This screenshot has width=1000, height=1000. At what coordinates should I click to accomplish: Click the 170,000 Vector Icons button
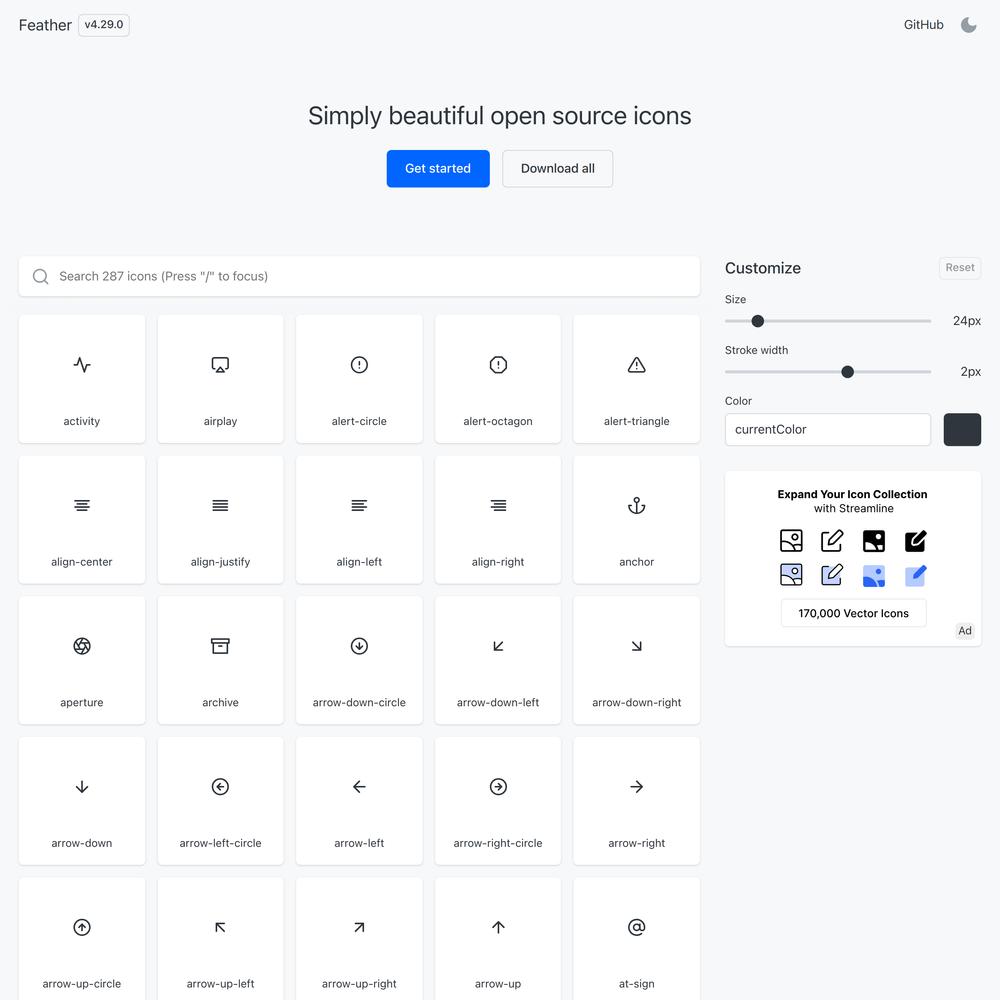point(853,613)
